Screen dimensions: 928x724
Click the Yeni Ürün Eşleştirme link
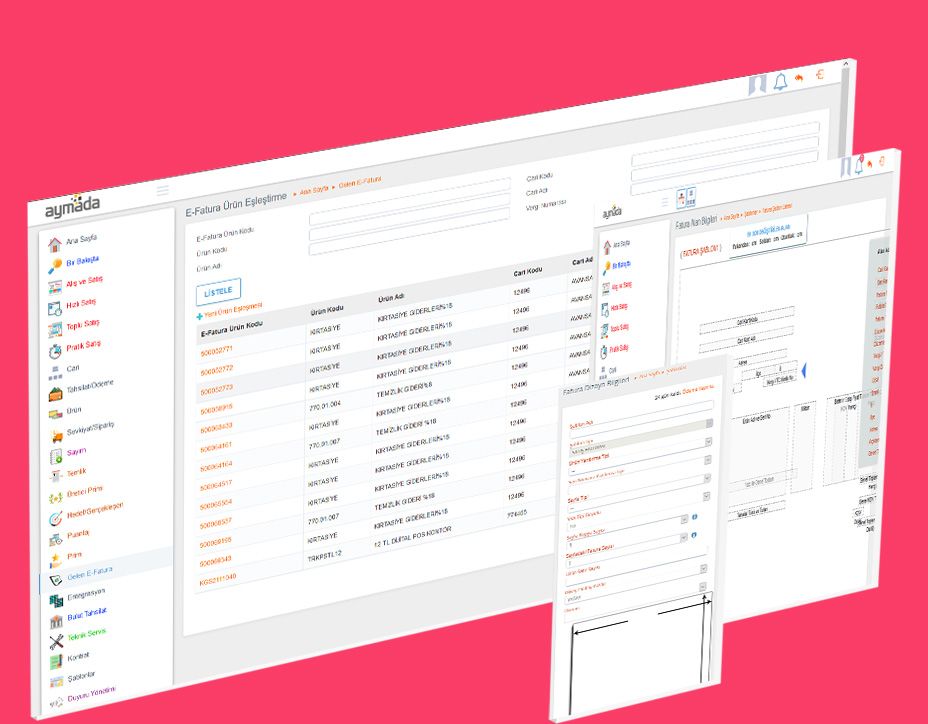pos(234,308)
